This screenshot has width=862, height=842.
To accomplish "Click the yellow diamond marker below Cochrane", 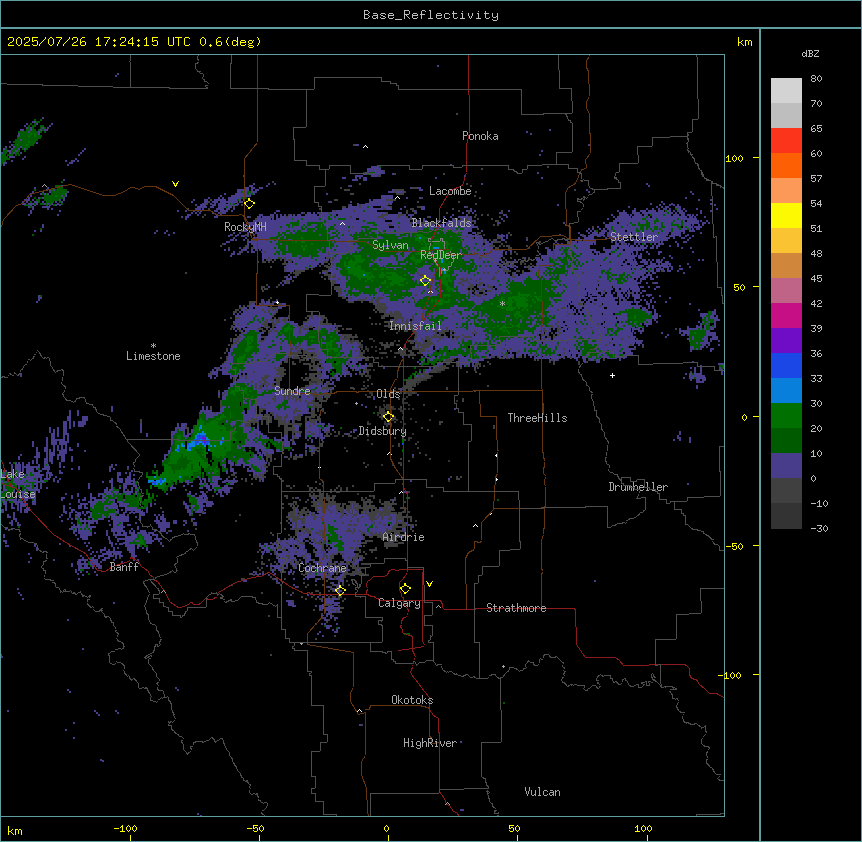I will (x=340, y=591).
